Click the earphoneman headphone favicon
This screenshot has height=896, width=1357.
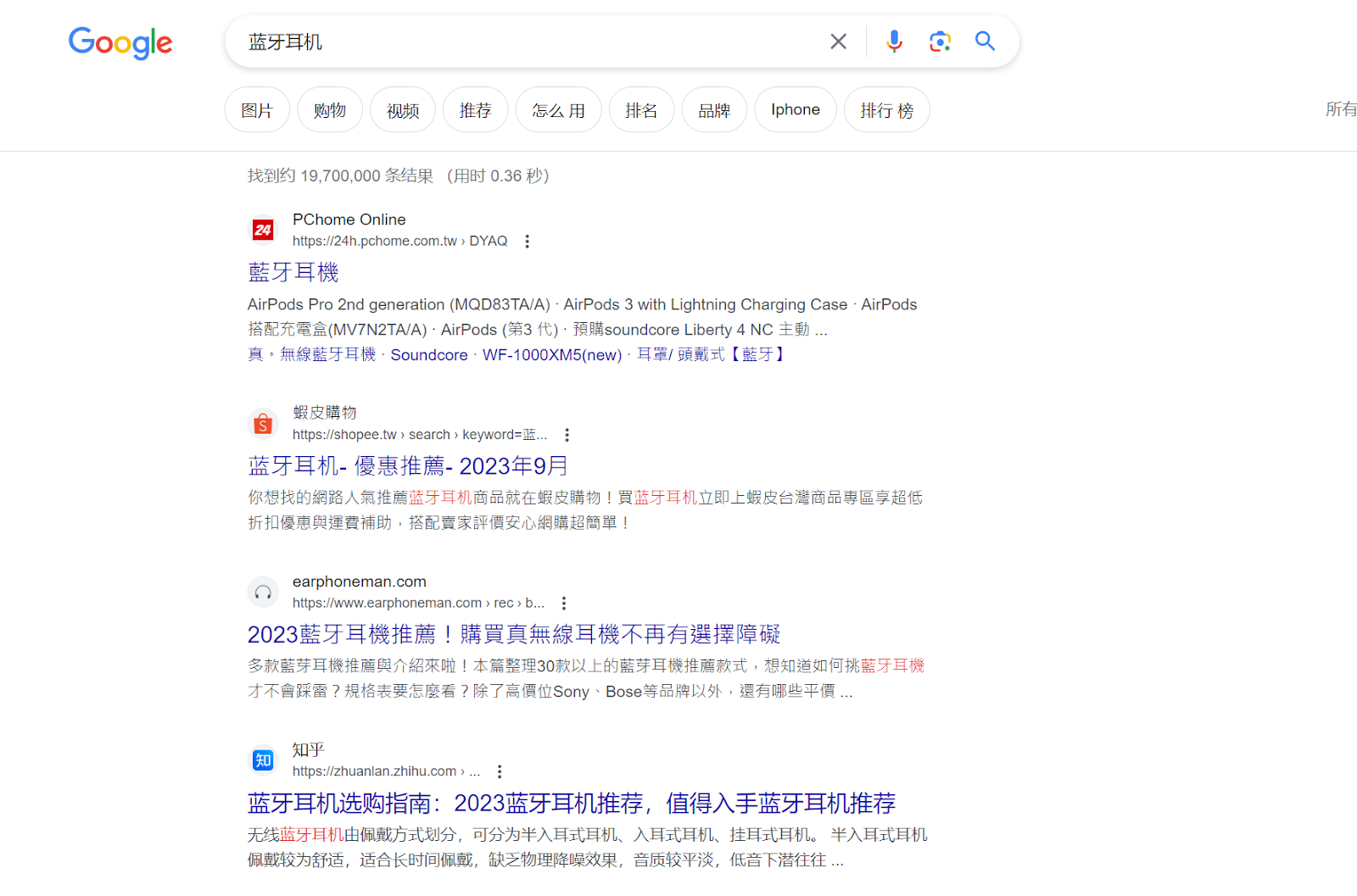263,593
